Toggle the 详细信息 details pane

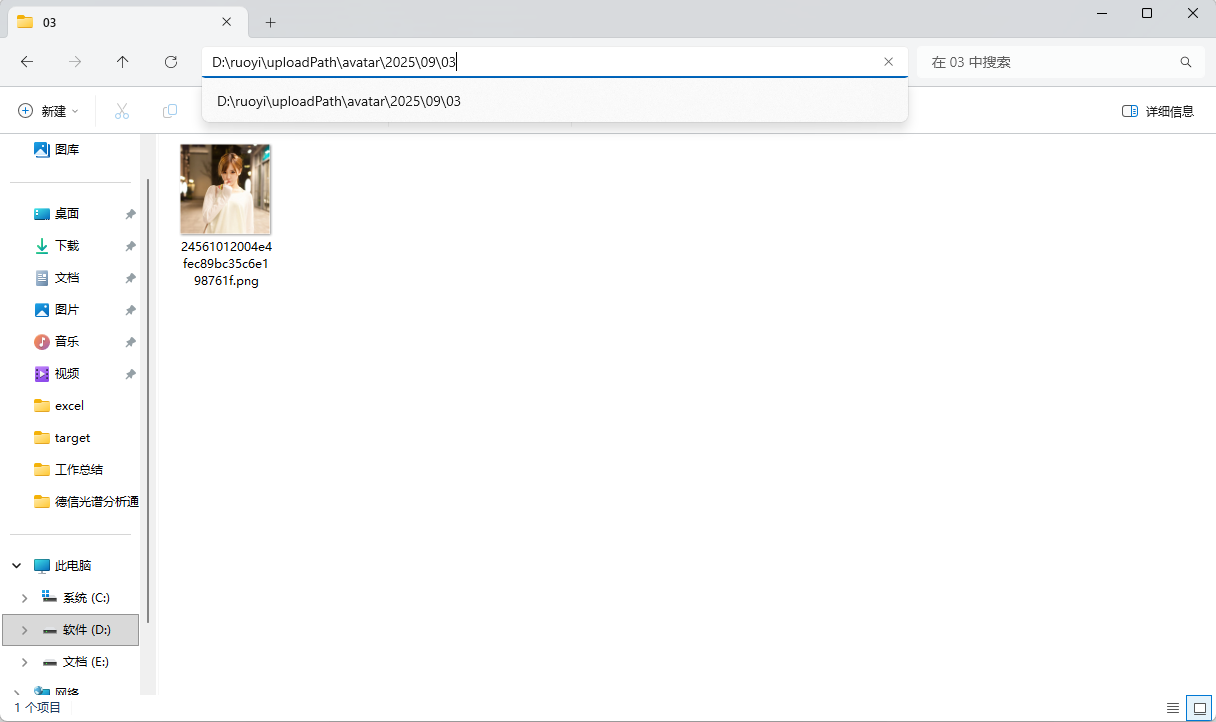[1158, 111]
